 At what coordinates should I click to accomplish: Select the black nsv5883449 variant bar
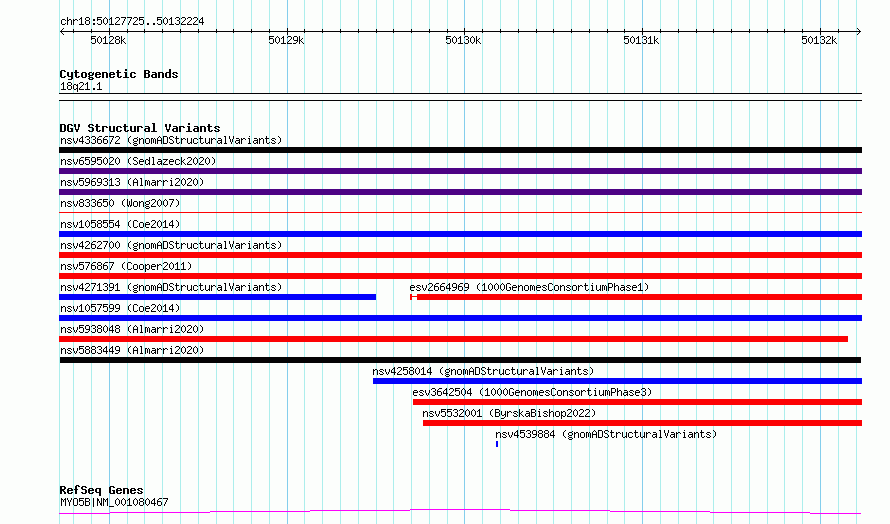point(460,360)
